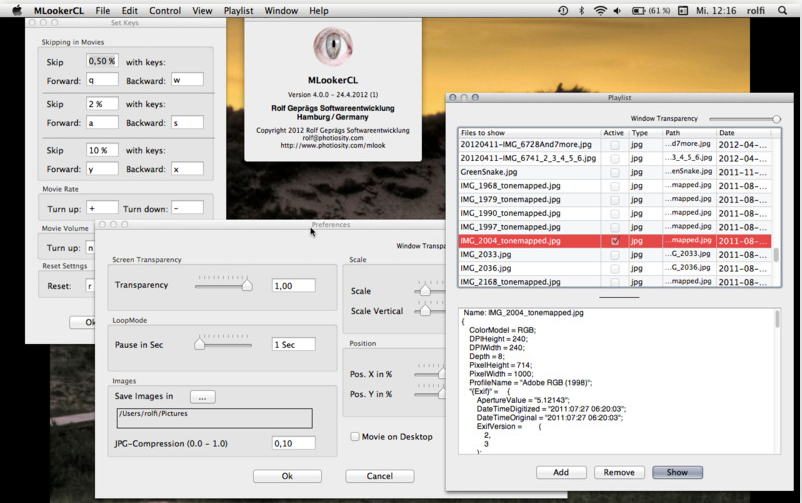The height and width of the screenshot is (503, 802).
Task: Click the Bluetooth menu bar icon
Action: 582,10
